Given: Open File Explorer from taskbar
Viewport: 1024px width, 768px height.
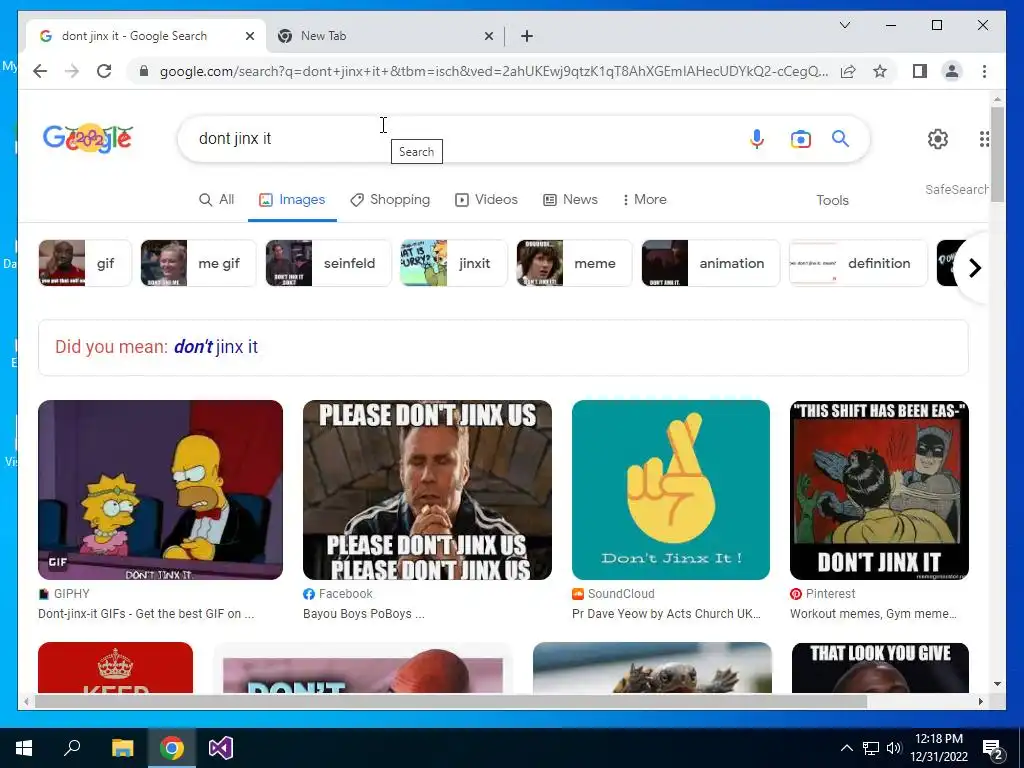Looking at the screenshot, I should tap(122, 748).
